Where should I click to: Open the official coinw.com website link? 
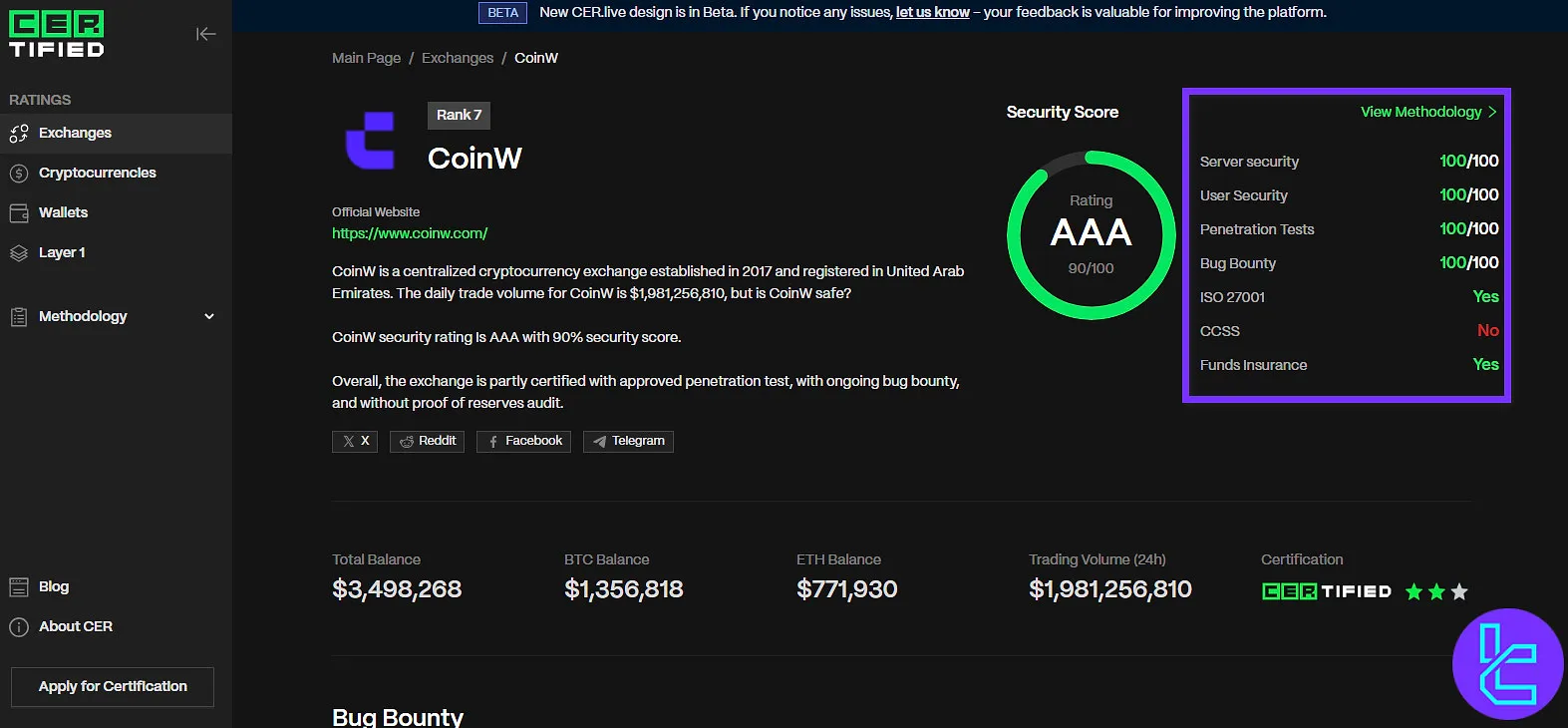(x=410, y=233)
